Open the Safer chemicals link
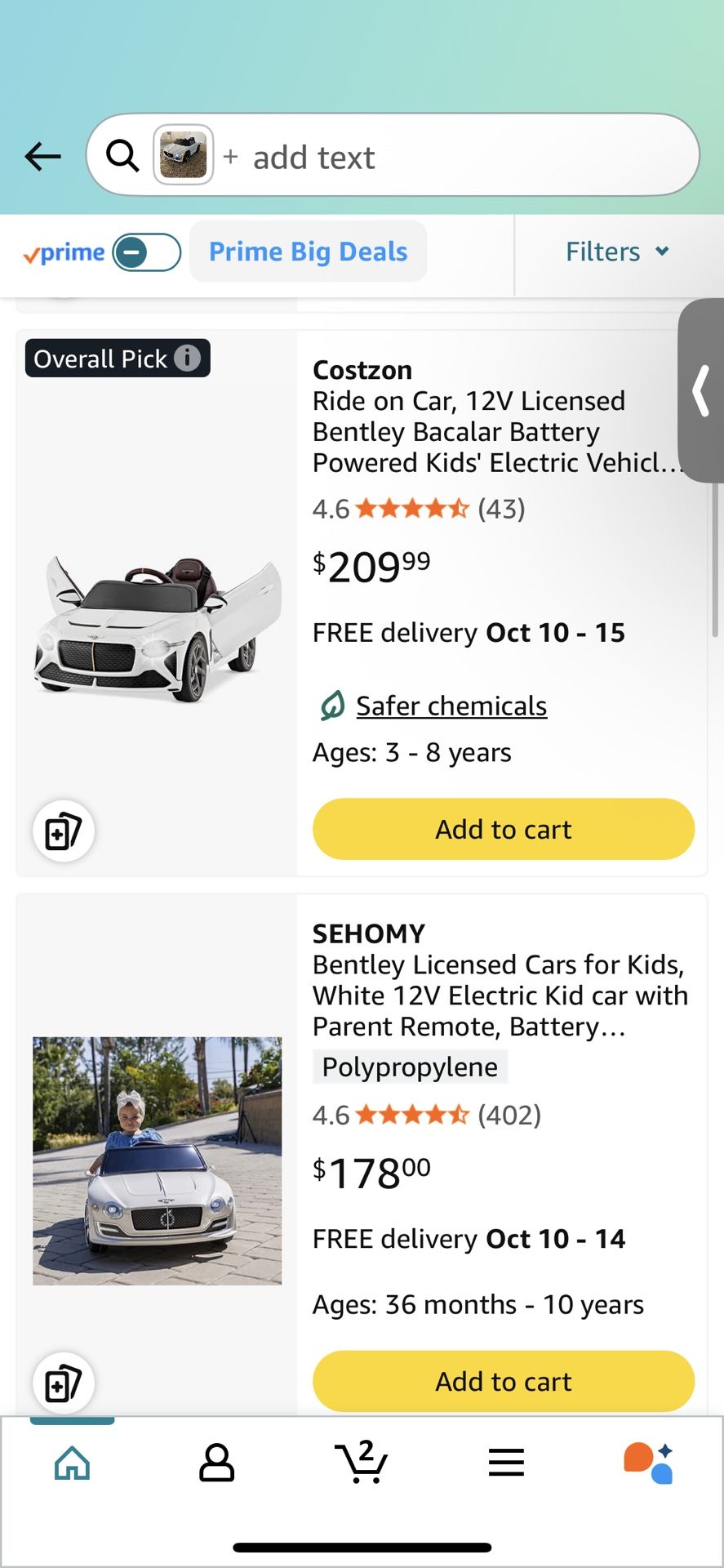The image size is (724, 1568). 451,706
